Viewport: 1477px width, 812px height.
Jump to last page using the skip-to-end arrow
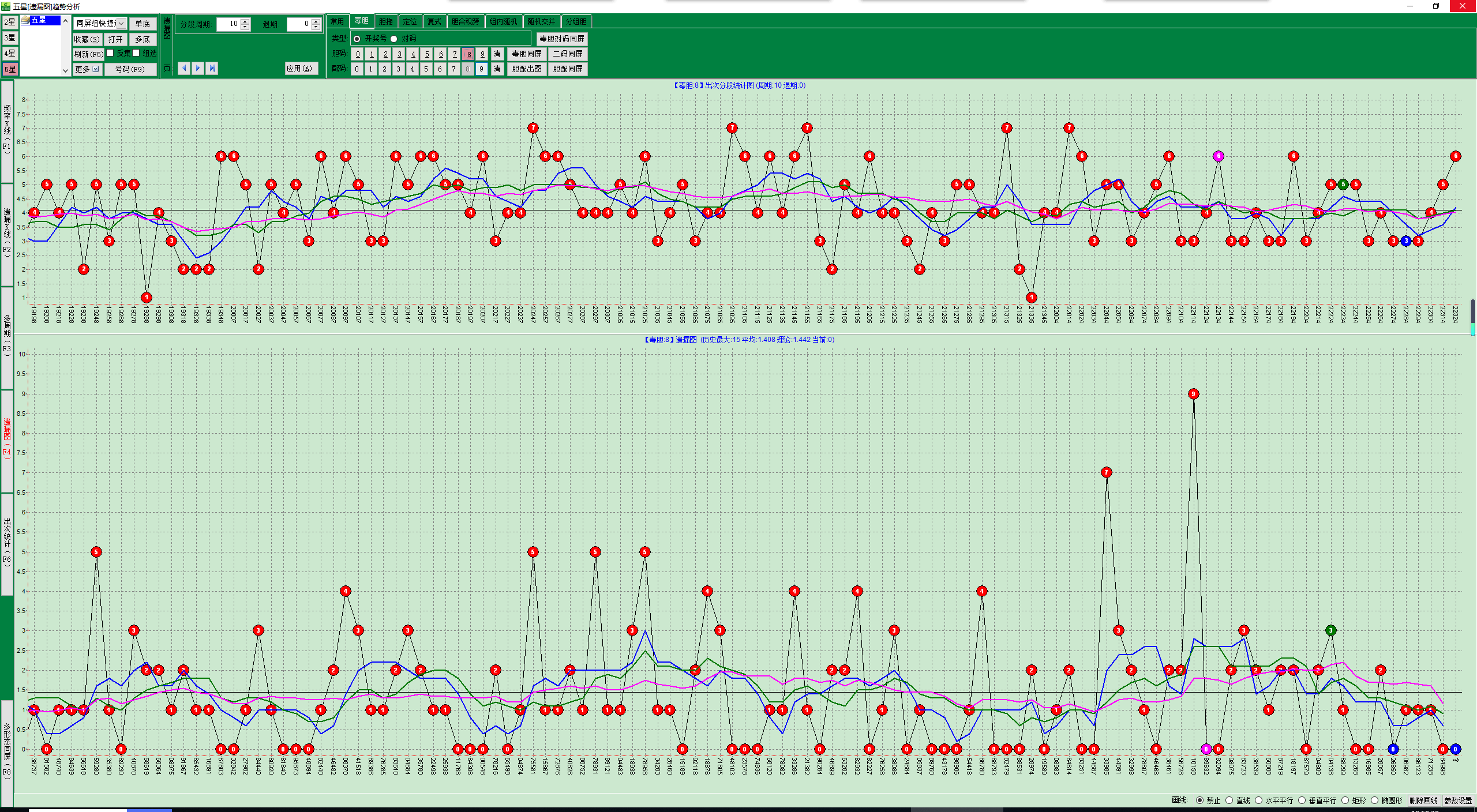[212, 68]
